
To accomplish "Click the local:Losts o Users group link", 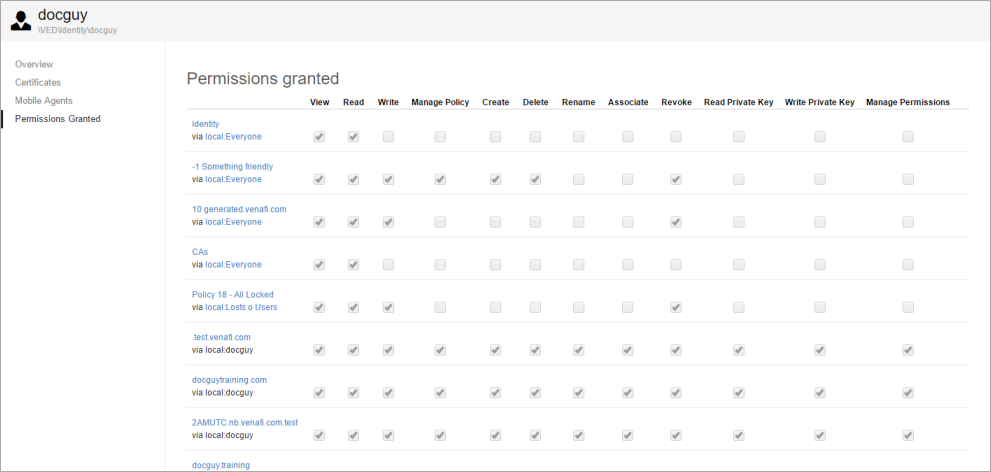I will pos(241,307).
